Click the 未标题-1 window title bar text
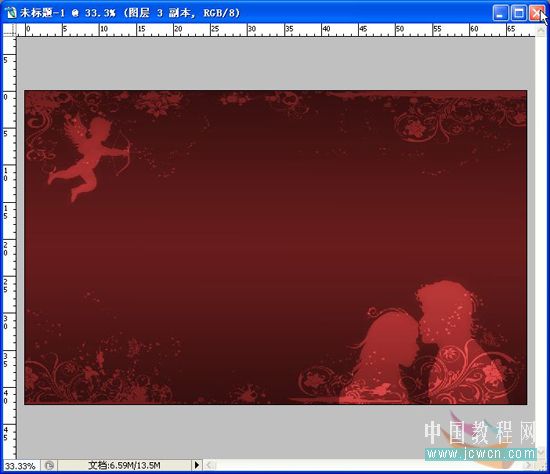 130,13
